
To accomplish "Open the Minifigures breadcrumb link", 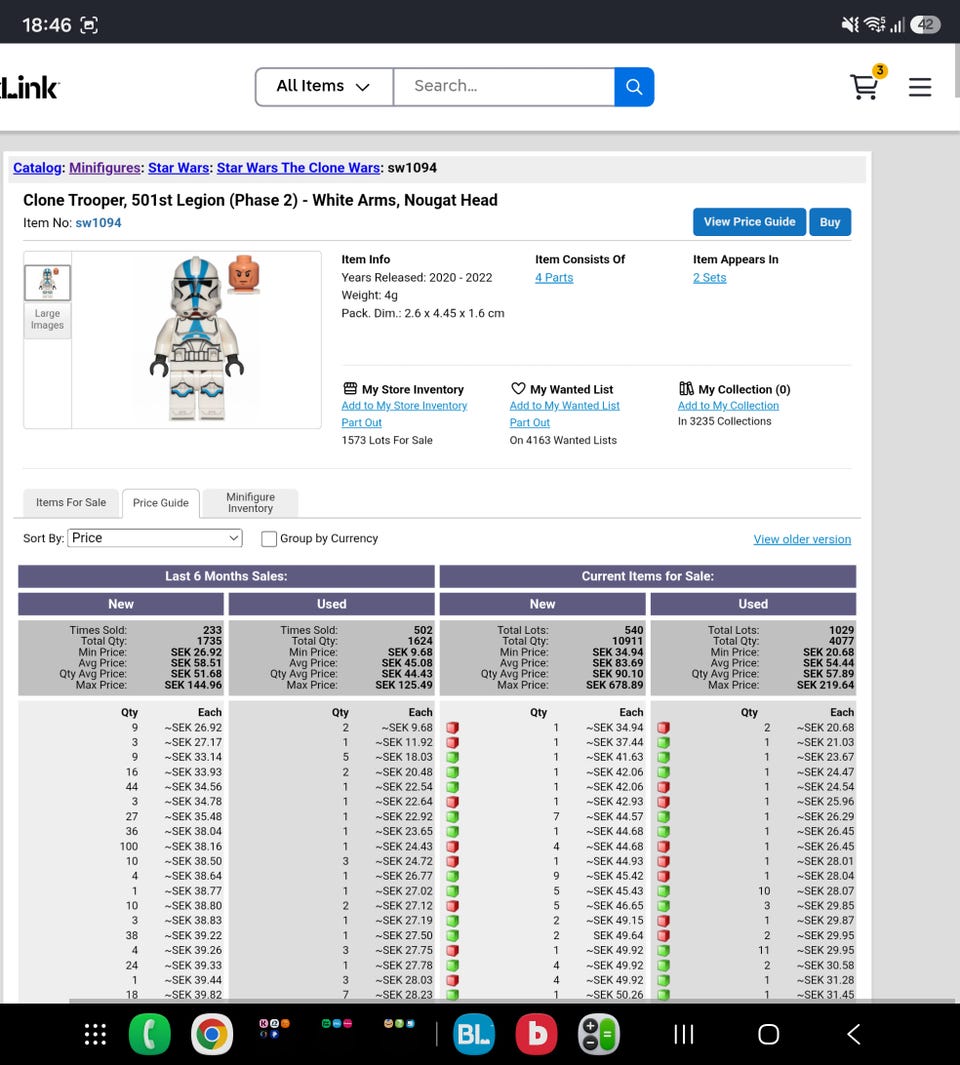I will 105,168.
